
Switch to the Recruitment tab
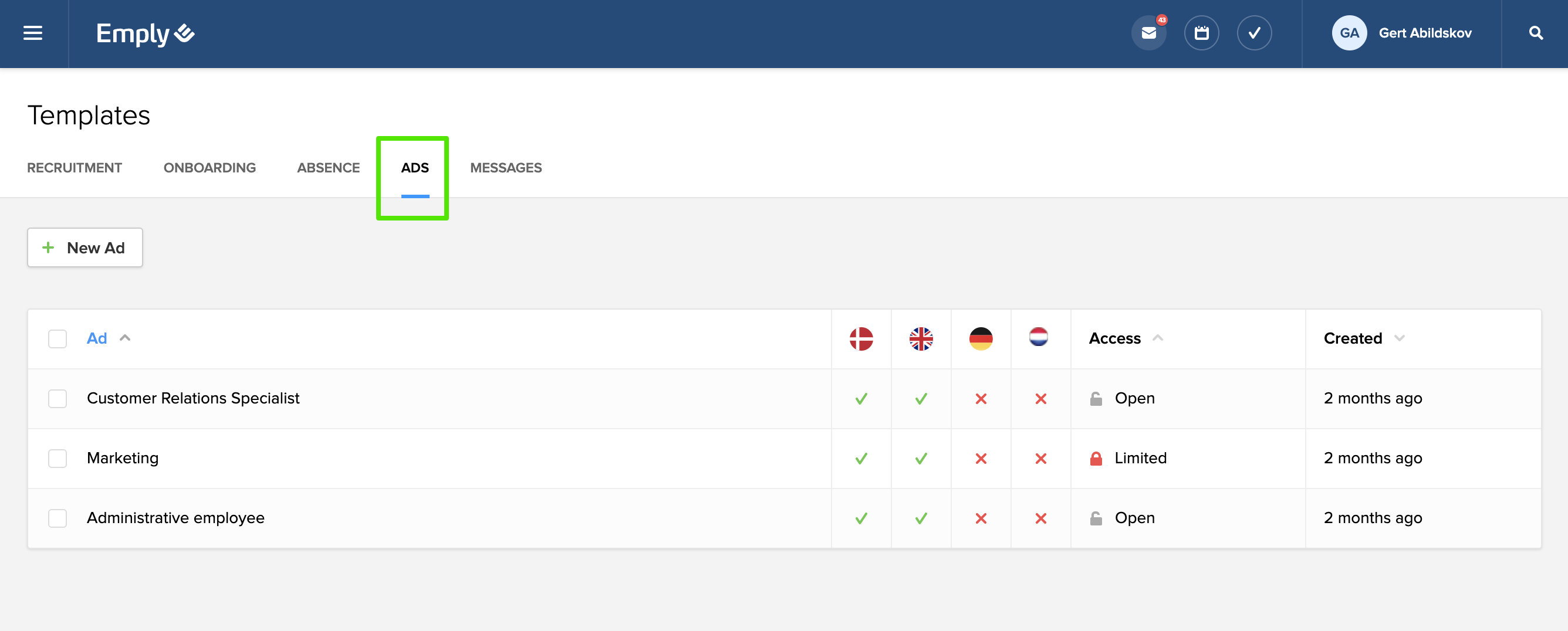75,168
